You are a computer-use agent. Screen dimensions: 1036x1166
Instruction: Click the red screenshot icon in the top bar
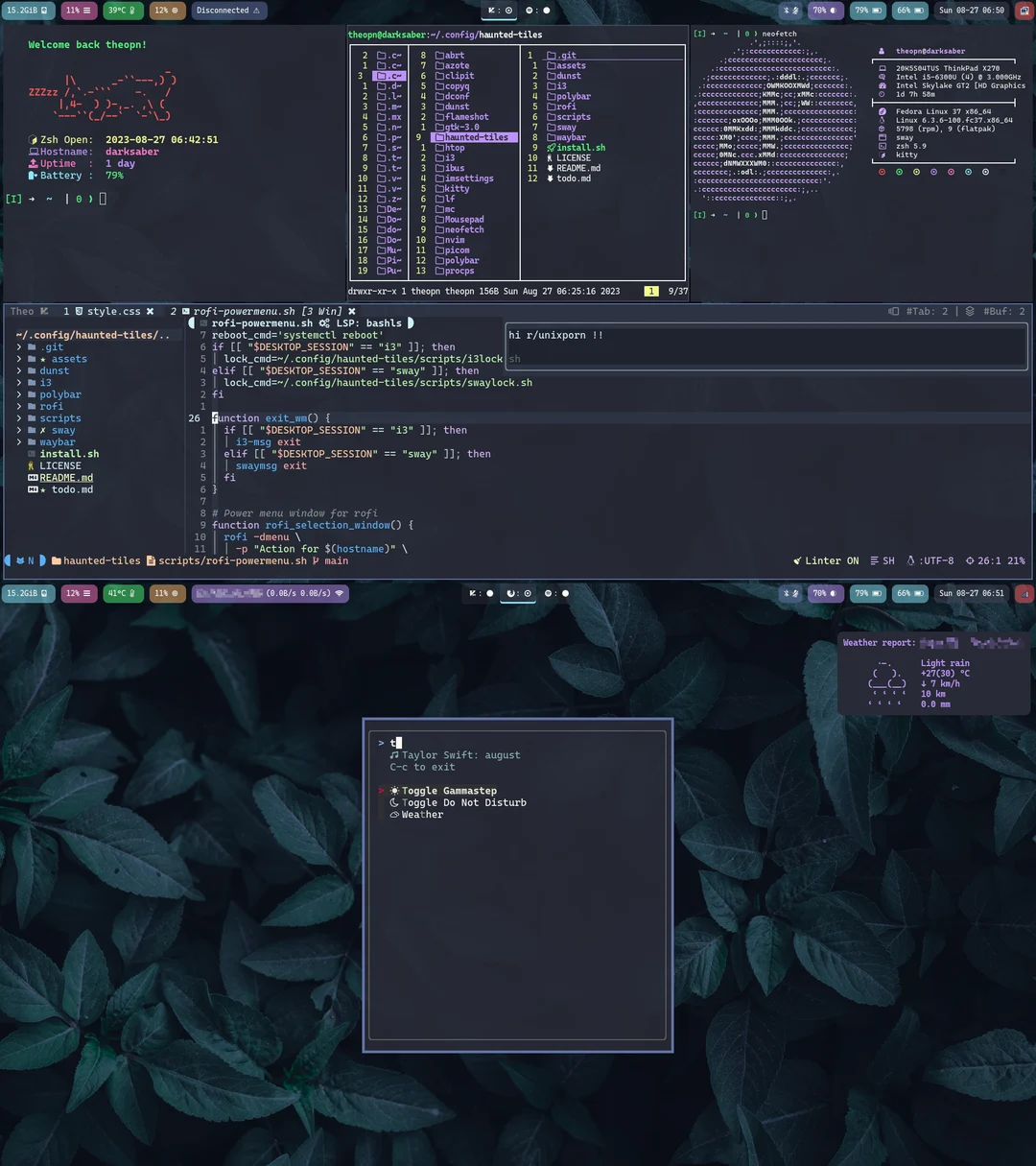pyautogui.click(x=1023, y=11)
